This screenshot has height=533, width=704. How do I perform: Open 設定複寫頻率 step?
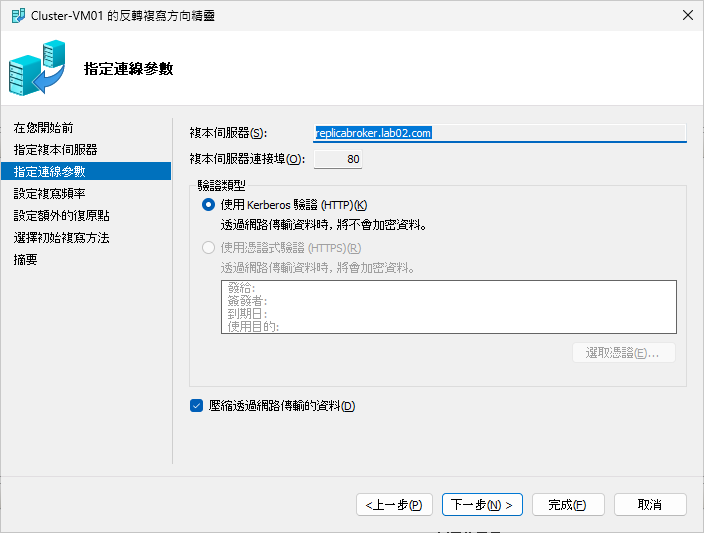click(x=55, y=194)
